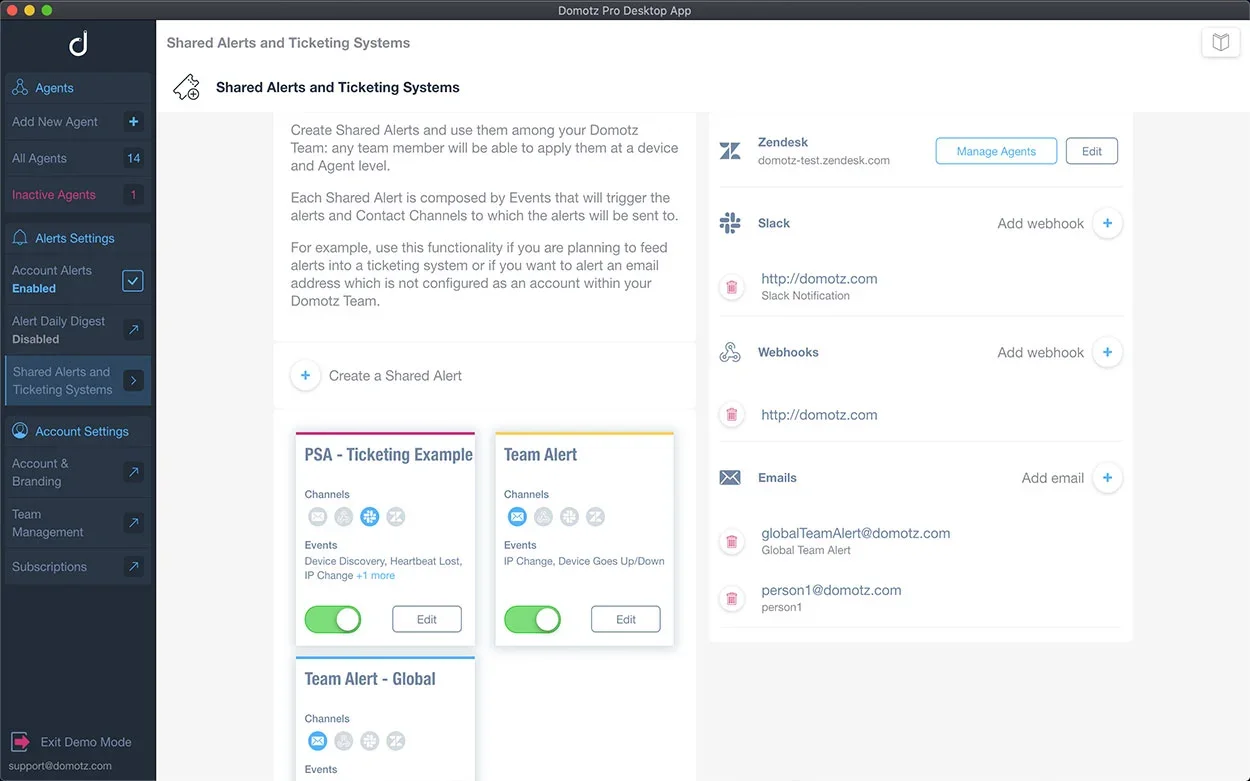This screenshot has width=1250, height=781.
Task: Open Team Management arrow
Action: 133,523
